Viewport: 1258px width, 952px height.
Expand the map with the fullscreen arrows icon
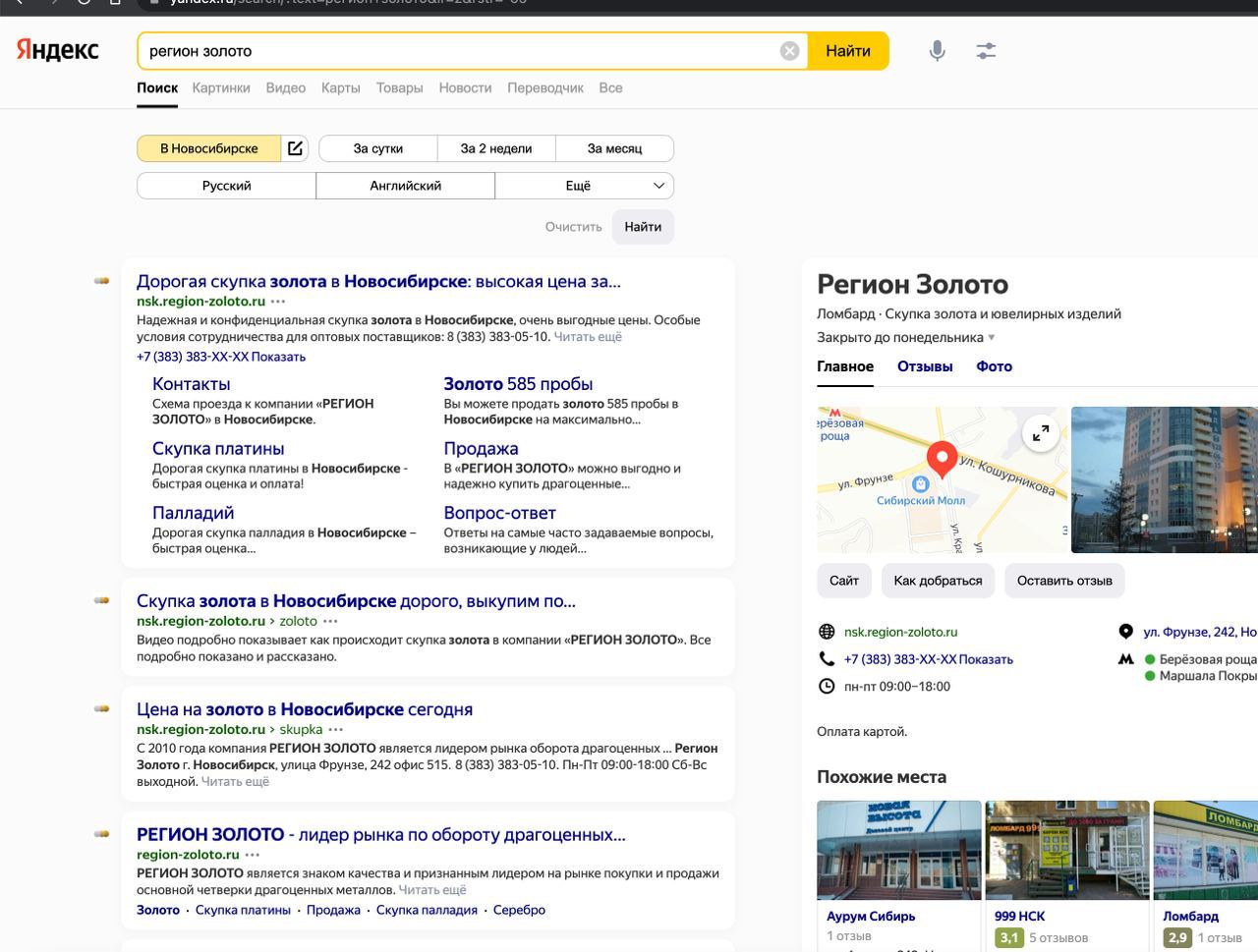click(1041, 432)
